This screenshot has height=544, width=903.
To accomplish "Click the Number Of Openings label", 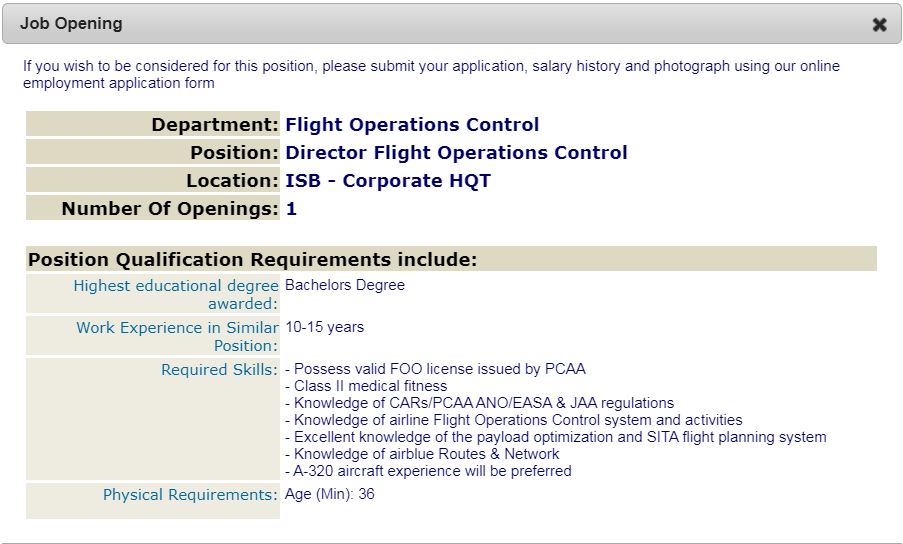I will click(x=170, y=209).
